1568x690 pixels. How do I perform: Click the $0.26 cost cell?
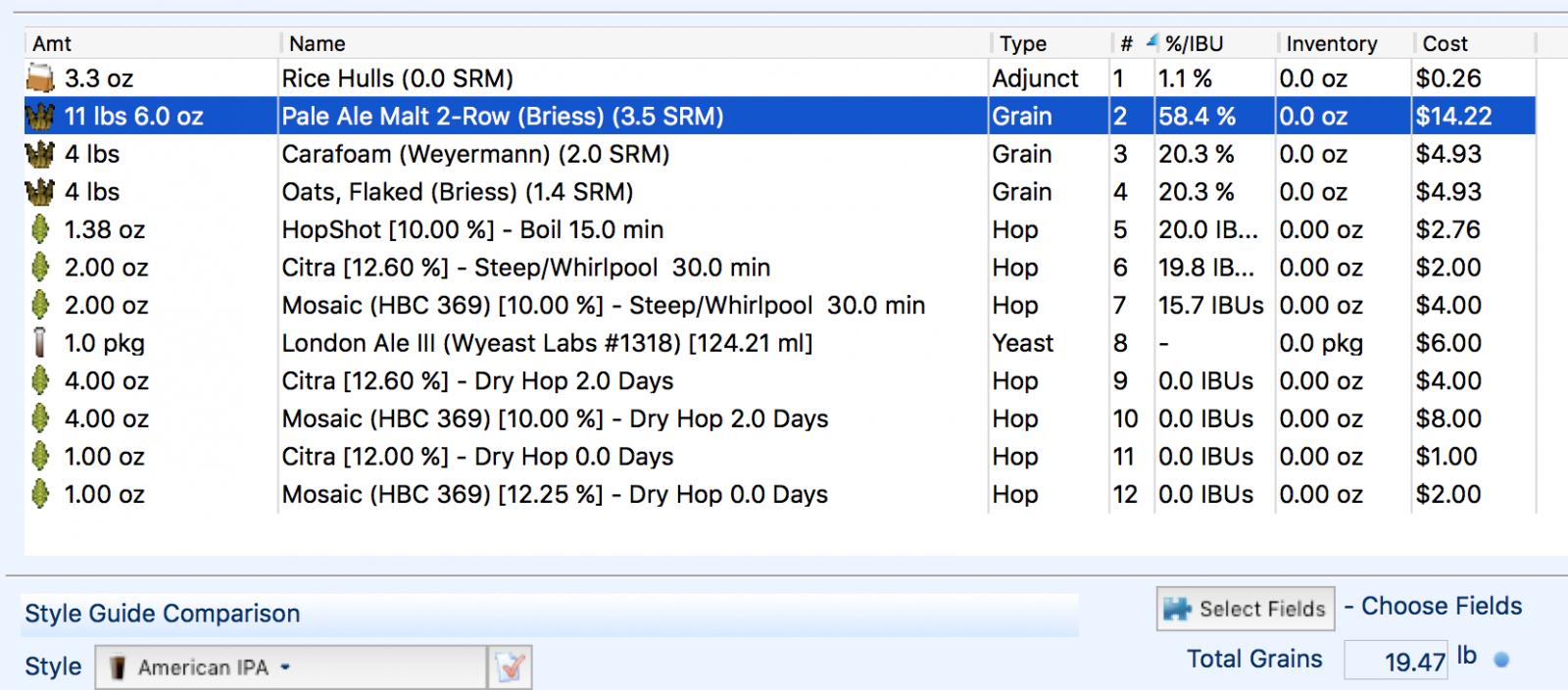point(1448,78)
